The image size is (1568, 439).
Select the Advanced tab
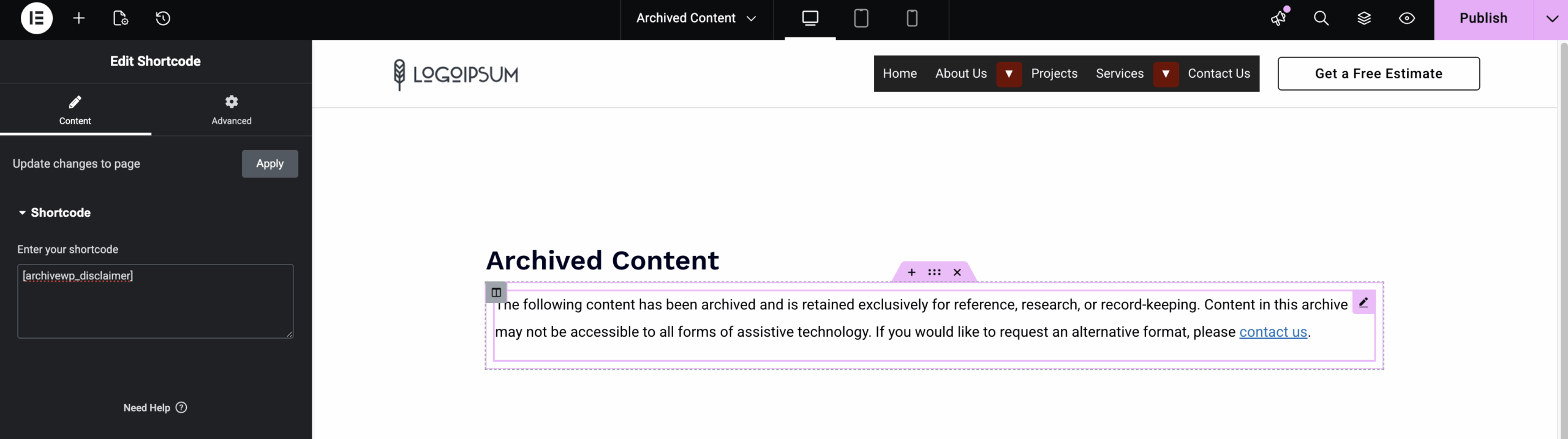(x=232, y=110)
